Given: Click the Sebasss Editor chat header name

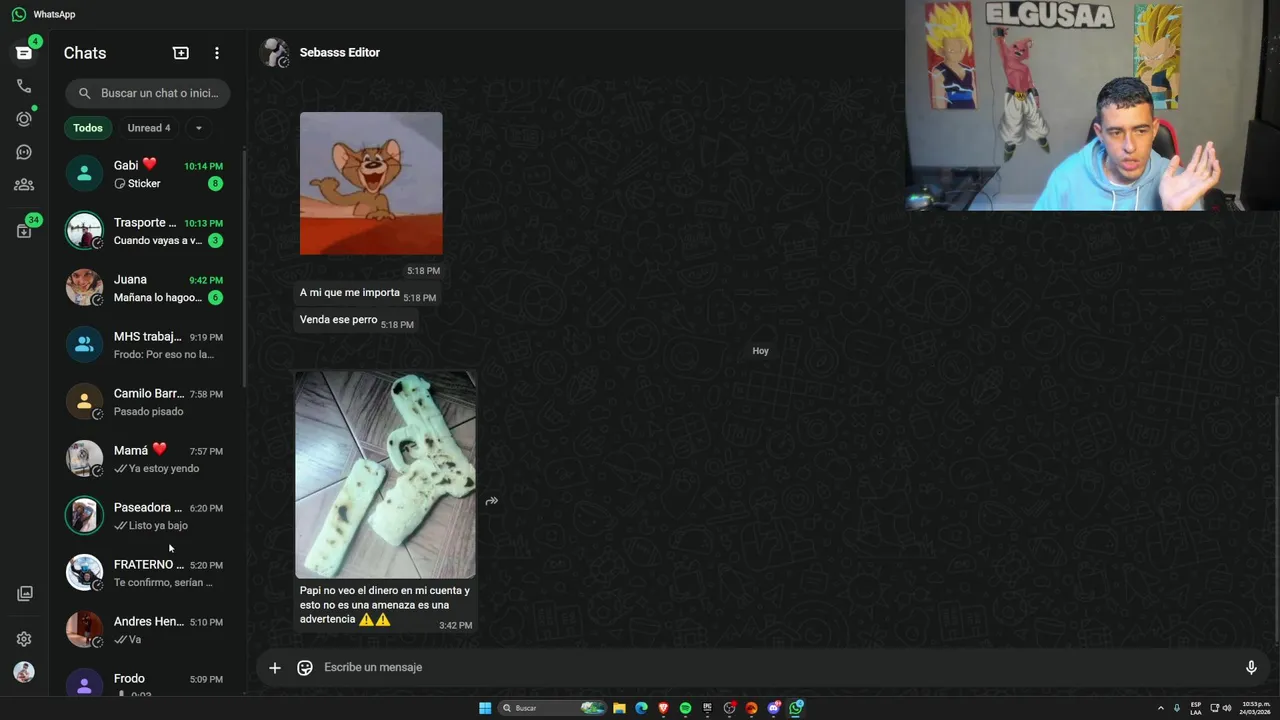Looking at the screenshot, I should [340, 53].
